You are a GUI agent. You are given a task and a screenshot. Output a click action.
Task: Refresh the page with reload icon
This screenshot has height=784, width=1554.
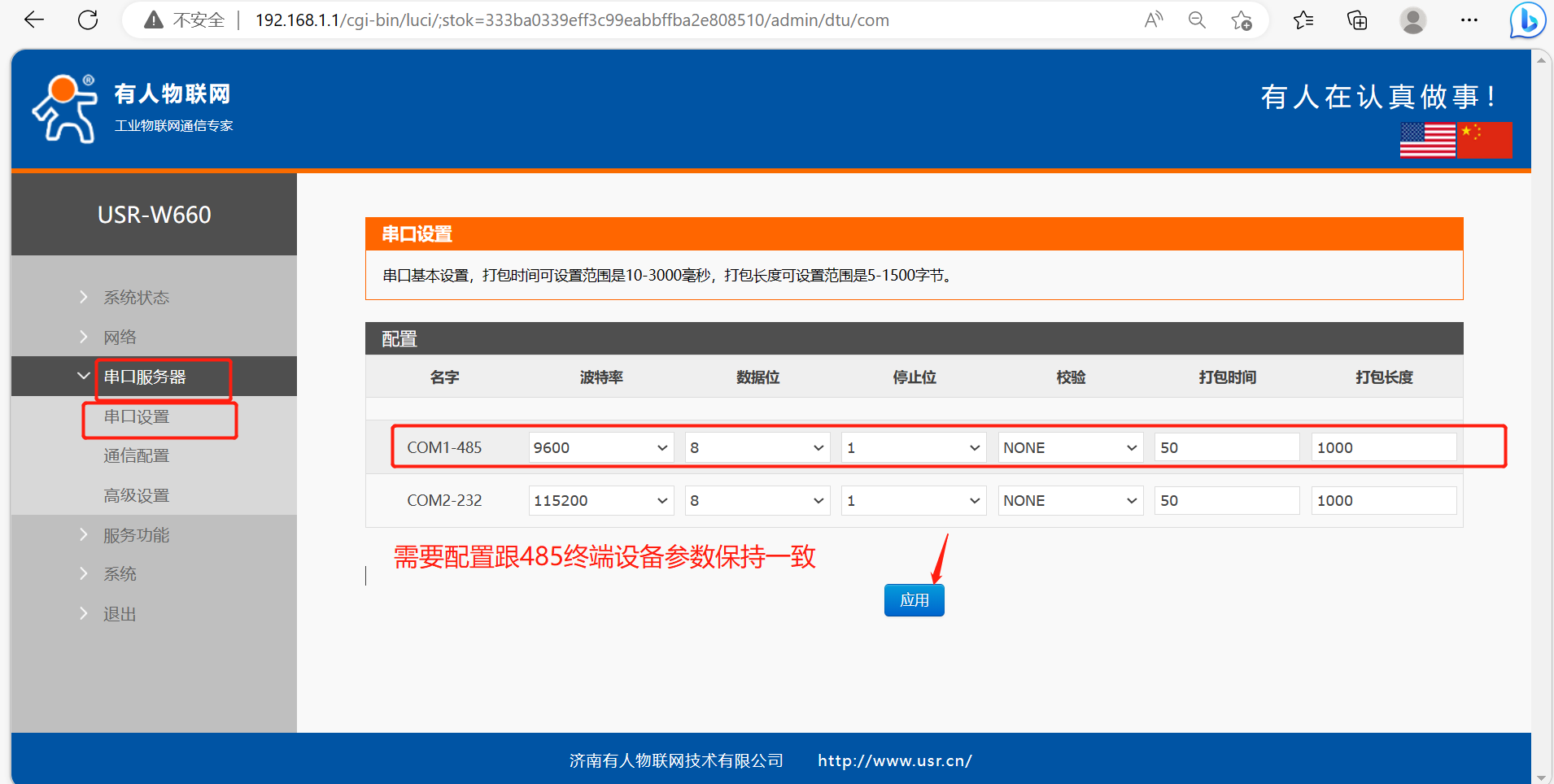coord(88,20)
